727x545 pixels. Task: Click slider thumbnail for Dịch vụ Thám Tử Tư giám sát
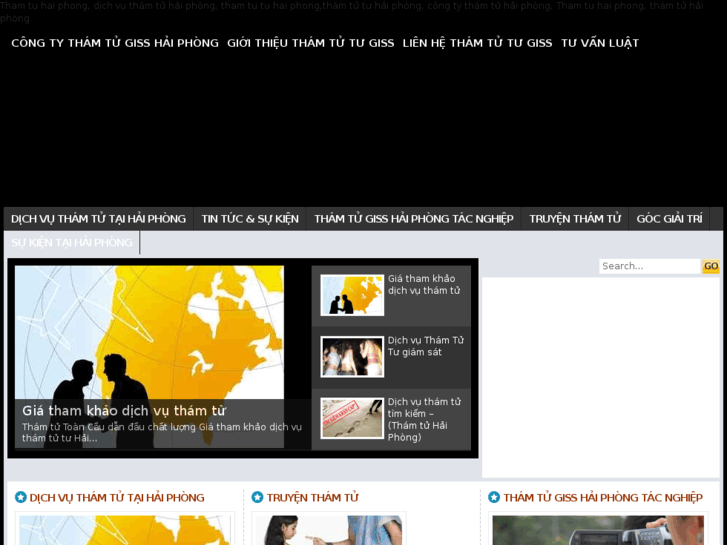pos(352,357)
